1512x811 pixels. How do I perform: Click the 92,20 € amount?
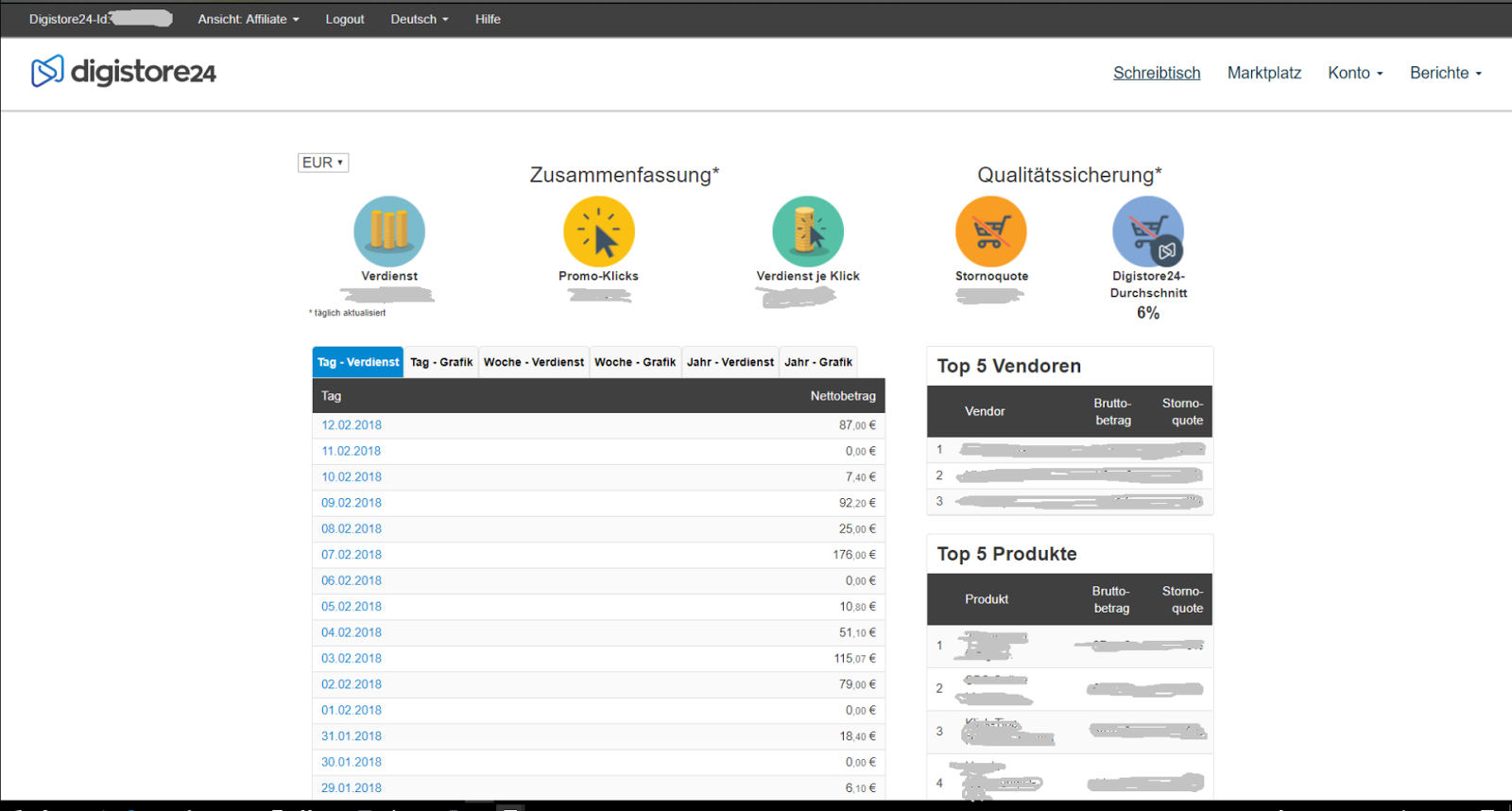point(857,503)
